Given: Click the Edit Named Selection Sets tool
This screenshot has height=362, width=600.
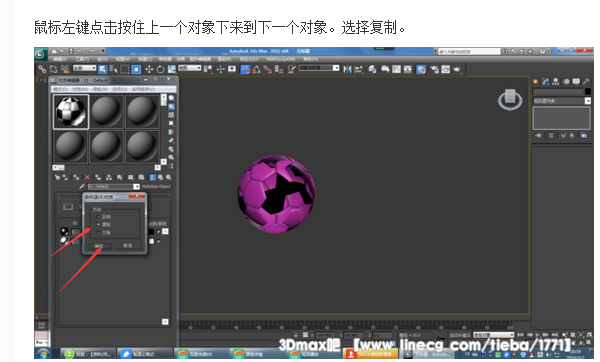Looking at the screenshot, I should [292, 69].
